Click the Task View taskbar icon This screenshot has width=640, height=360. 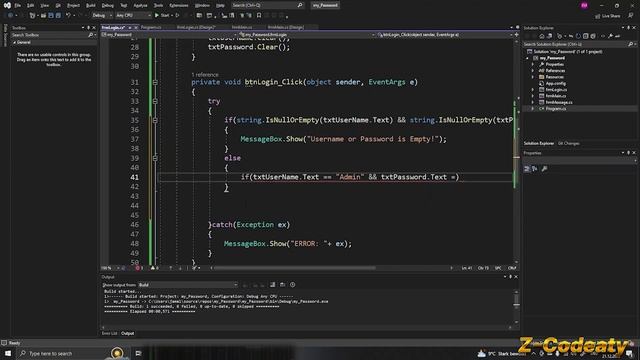pyautogui.click(x=138, y=353)
